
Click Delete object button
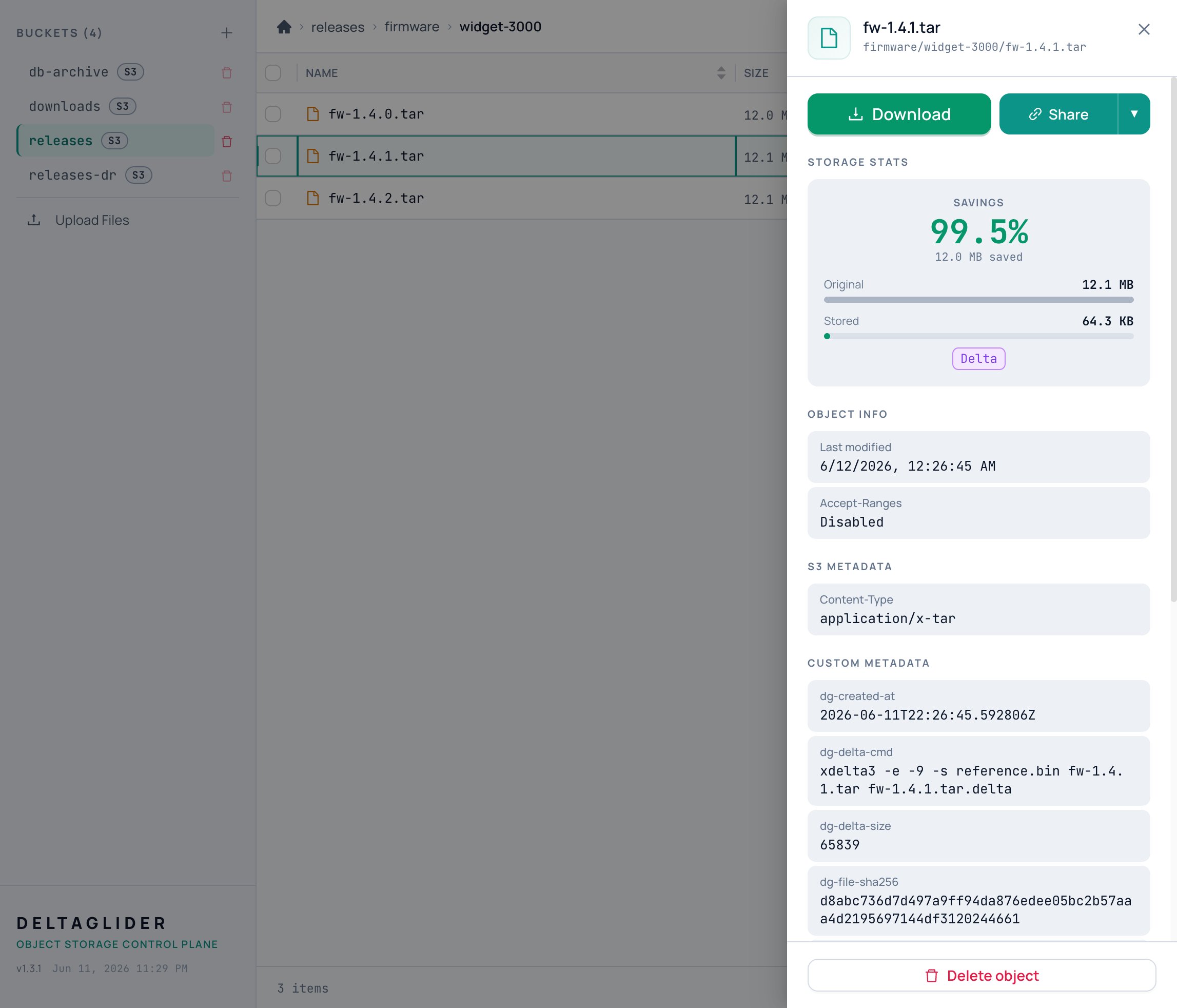point(981,975)
